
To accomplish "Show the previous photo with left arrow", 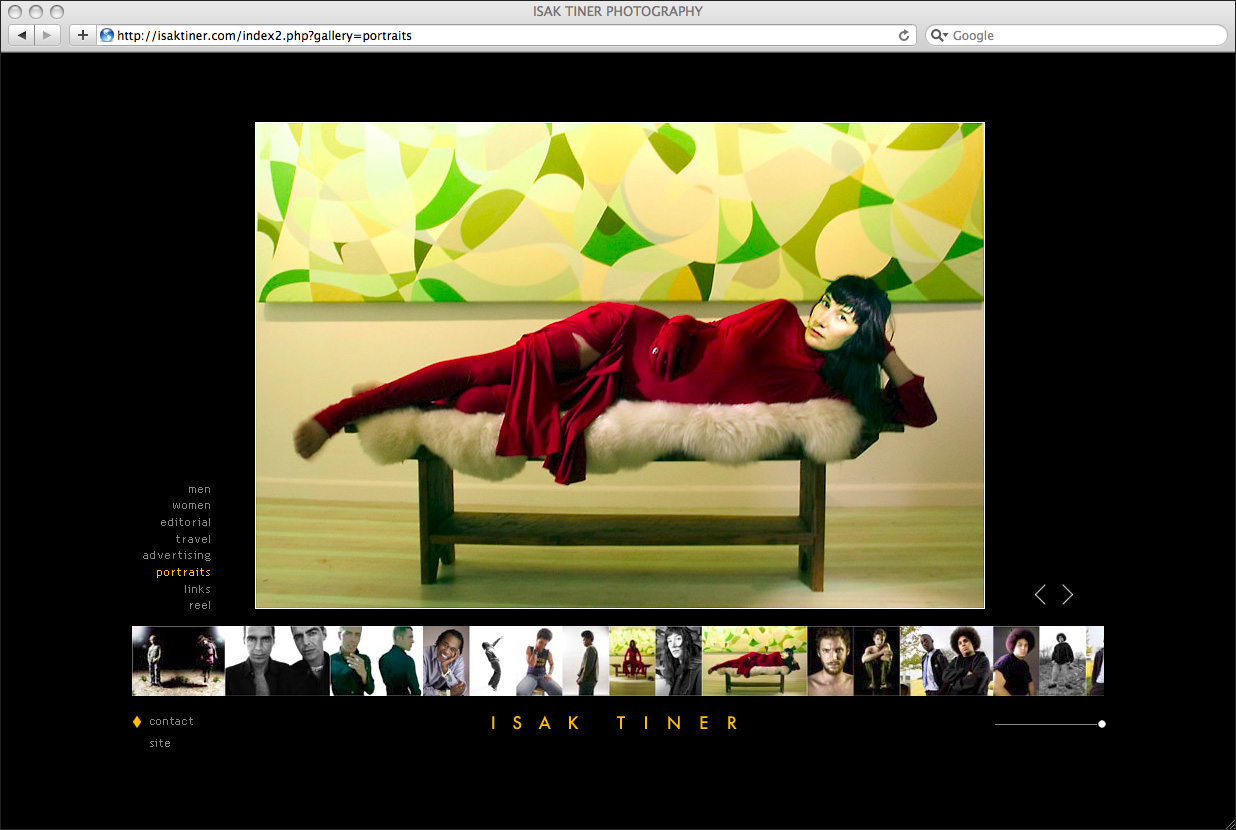I will (x=1040, y=595).
